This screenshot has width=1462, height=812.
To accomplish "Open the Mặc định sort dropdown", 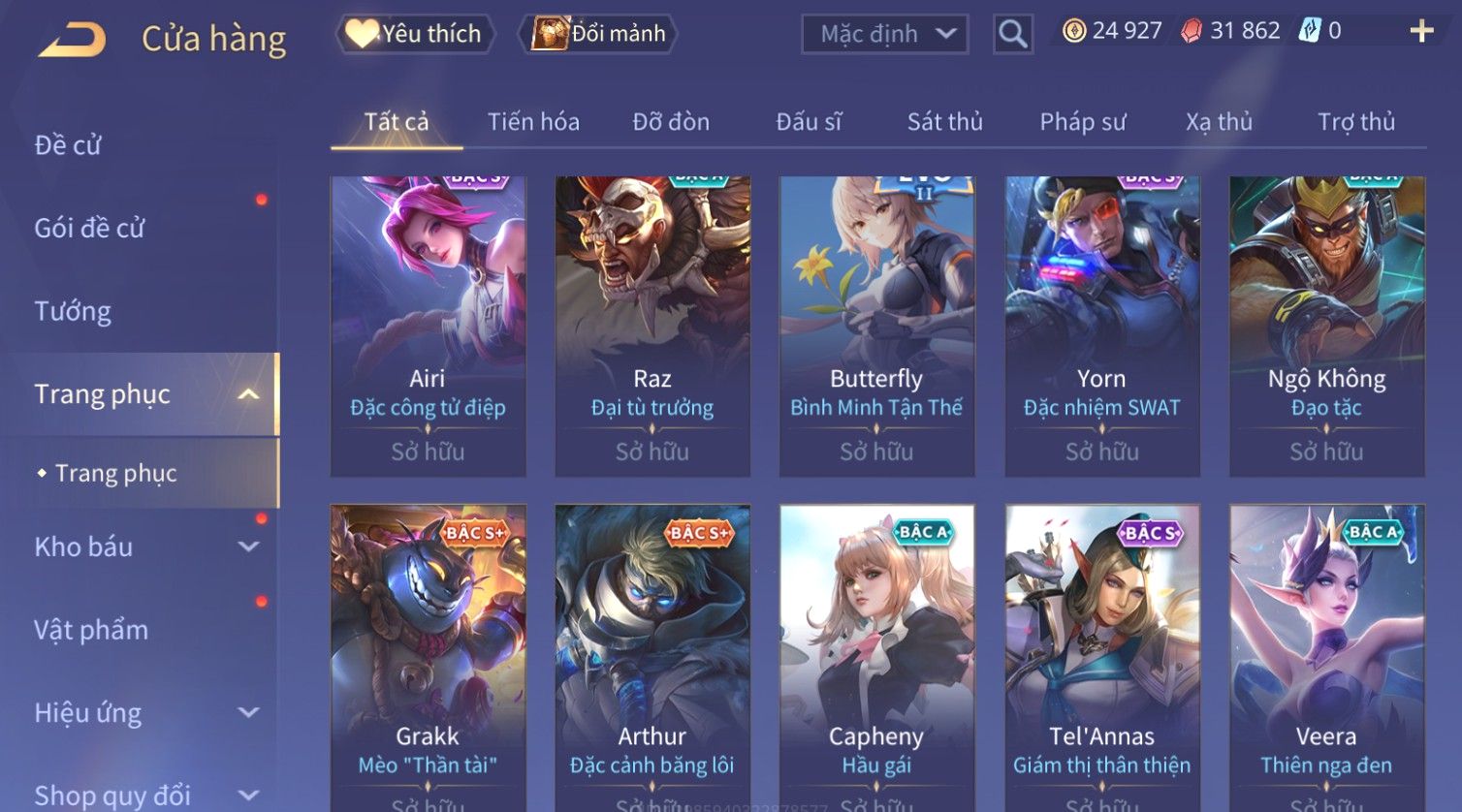I will pos(885,34).
